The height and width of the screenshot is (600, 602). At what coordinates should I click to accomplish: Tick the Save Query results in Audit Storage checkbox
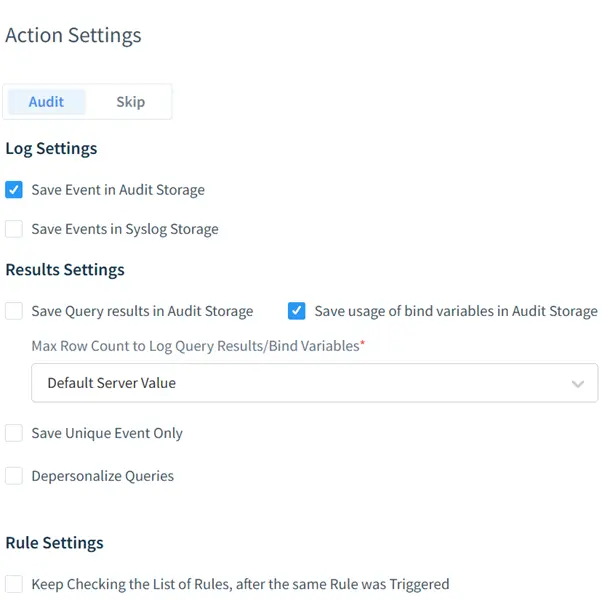(x=14, y=311)
